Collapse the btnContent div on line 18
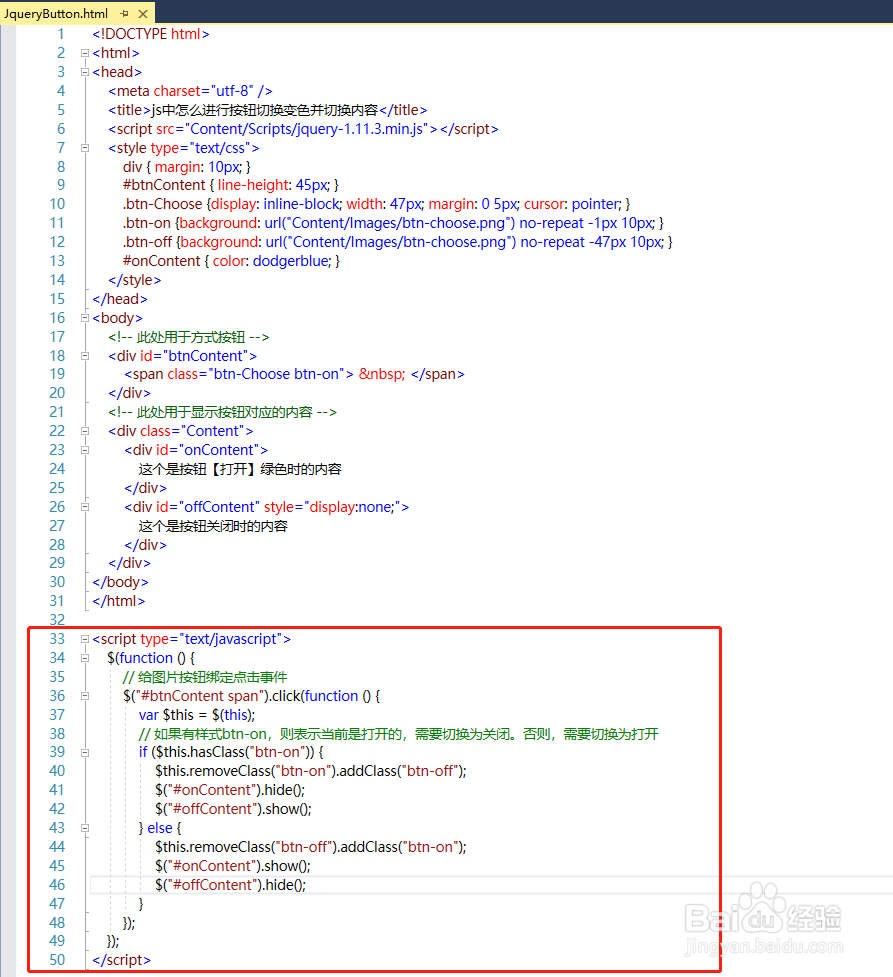The width and height of the screenshot is (893, 977). click(85, 356)
